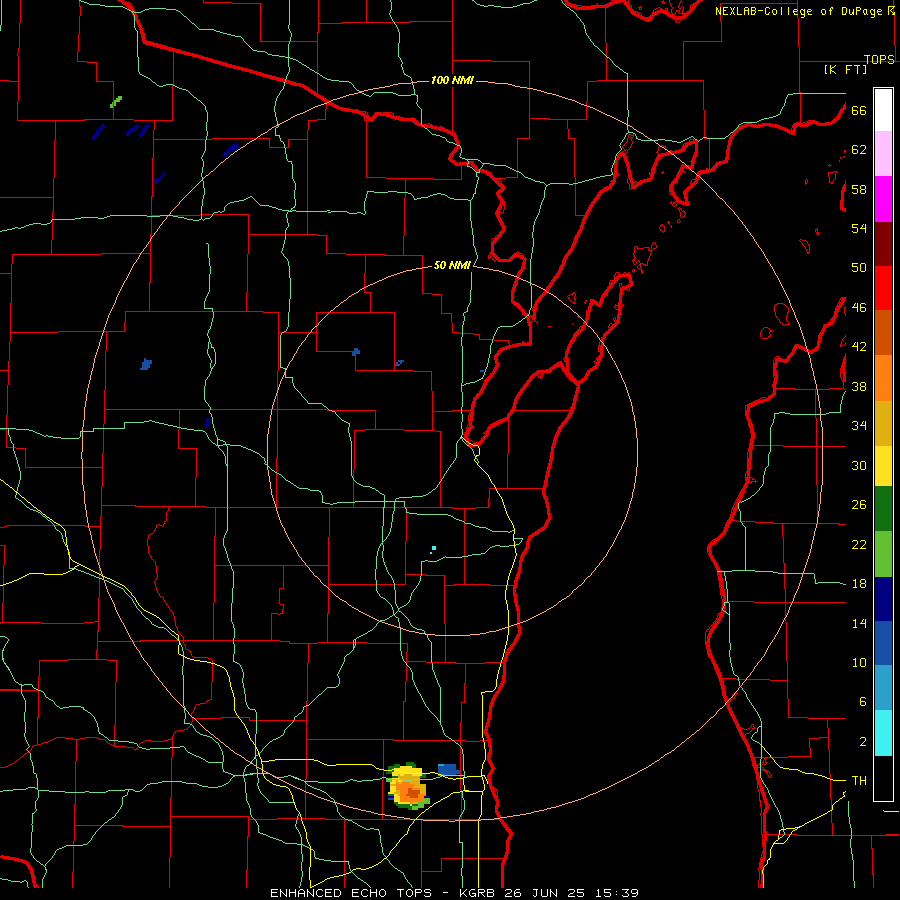Click the '[K FT]' units label
The image size is (900, 900).
click(x=845, y=69)
